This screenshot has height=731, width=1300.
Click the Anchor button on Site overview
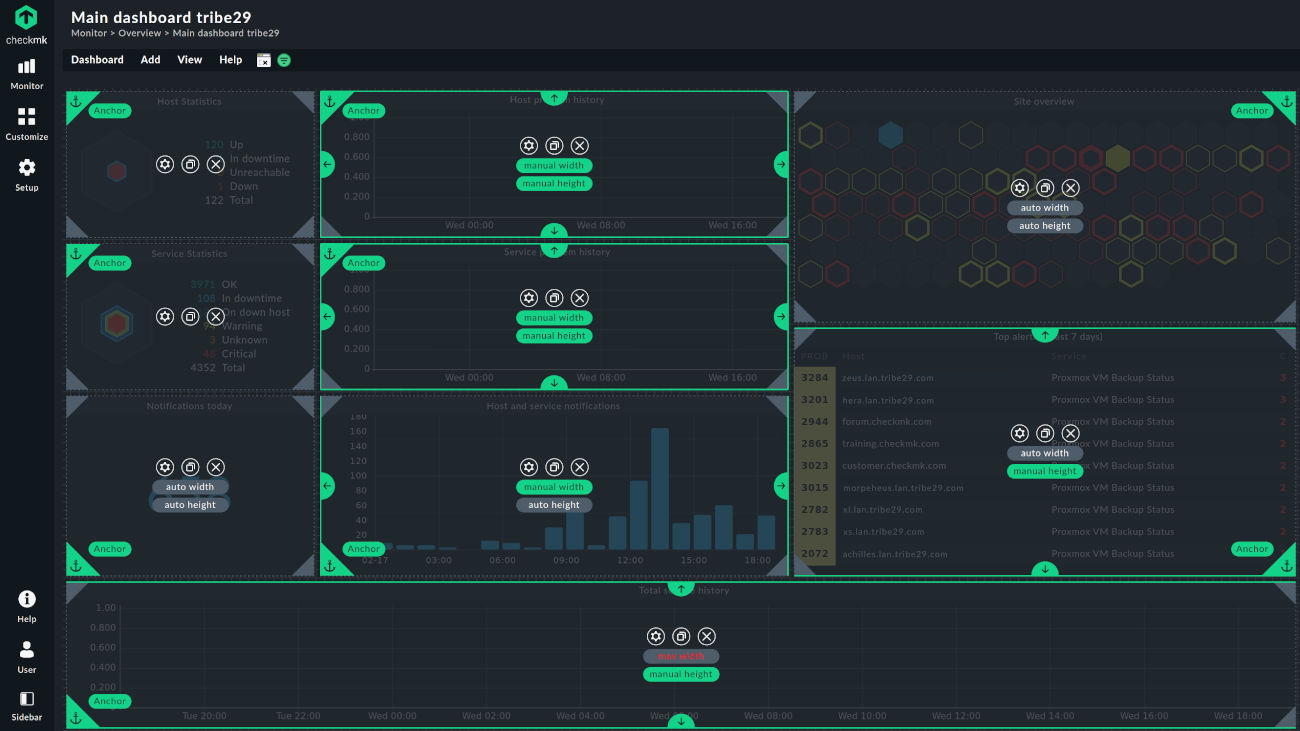click(x=1252, y=111)
